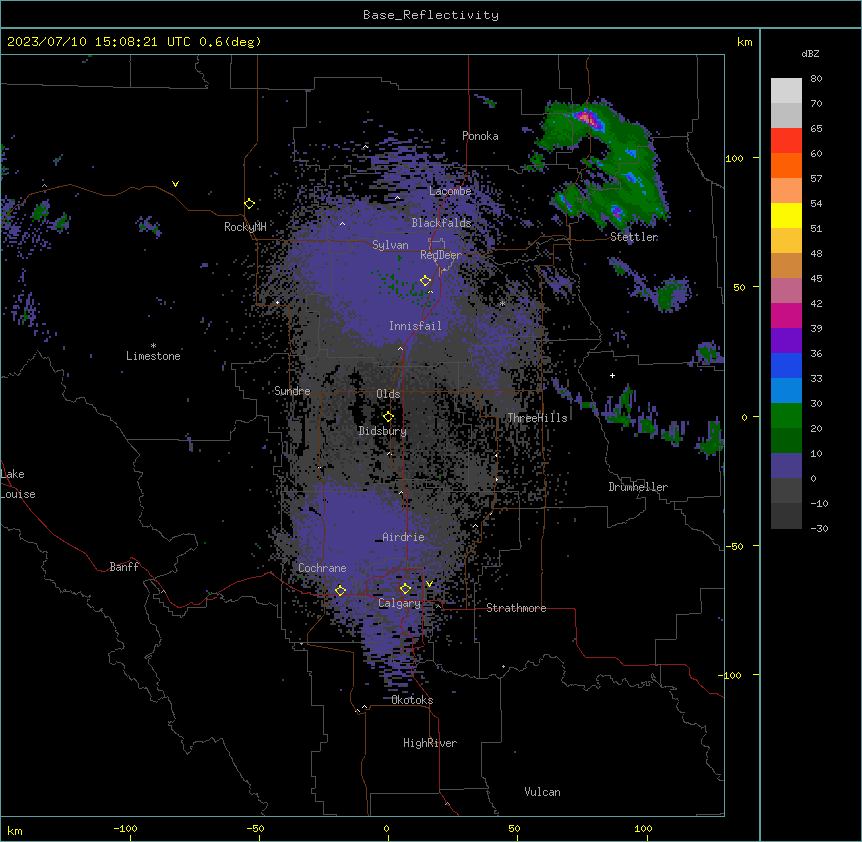Select the bright green 20 dBZ legend swatch
This screenshot has height=842, width=862.
tap(786, 416)
